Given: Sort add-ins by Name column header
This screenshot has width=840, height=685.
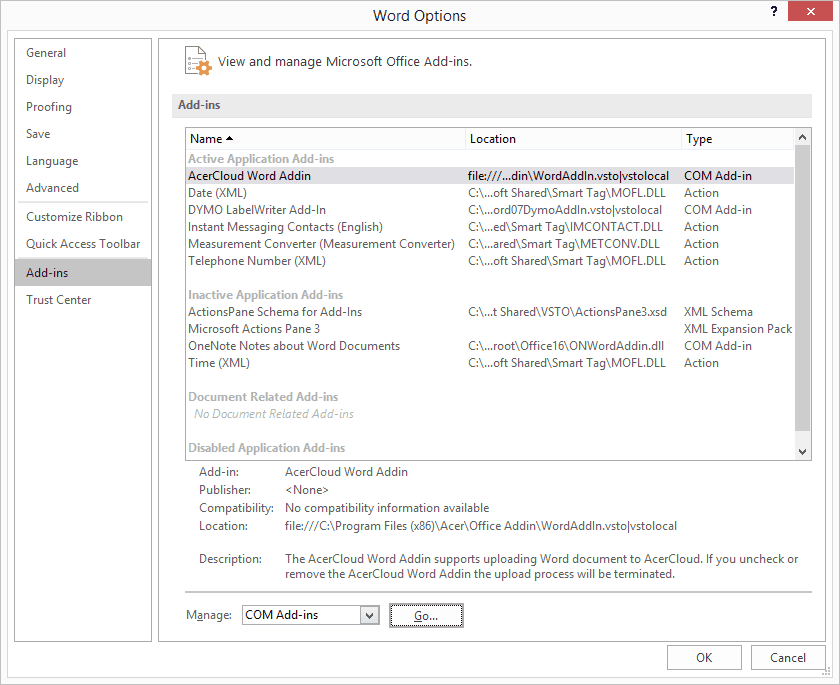Looking at the screenshot, I should point(326,139).
